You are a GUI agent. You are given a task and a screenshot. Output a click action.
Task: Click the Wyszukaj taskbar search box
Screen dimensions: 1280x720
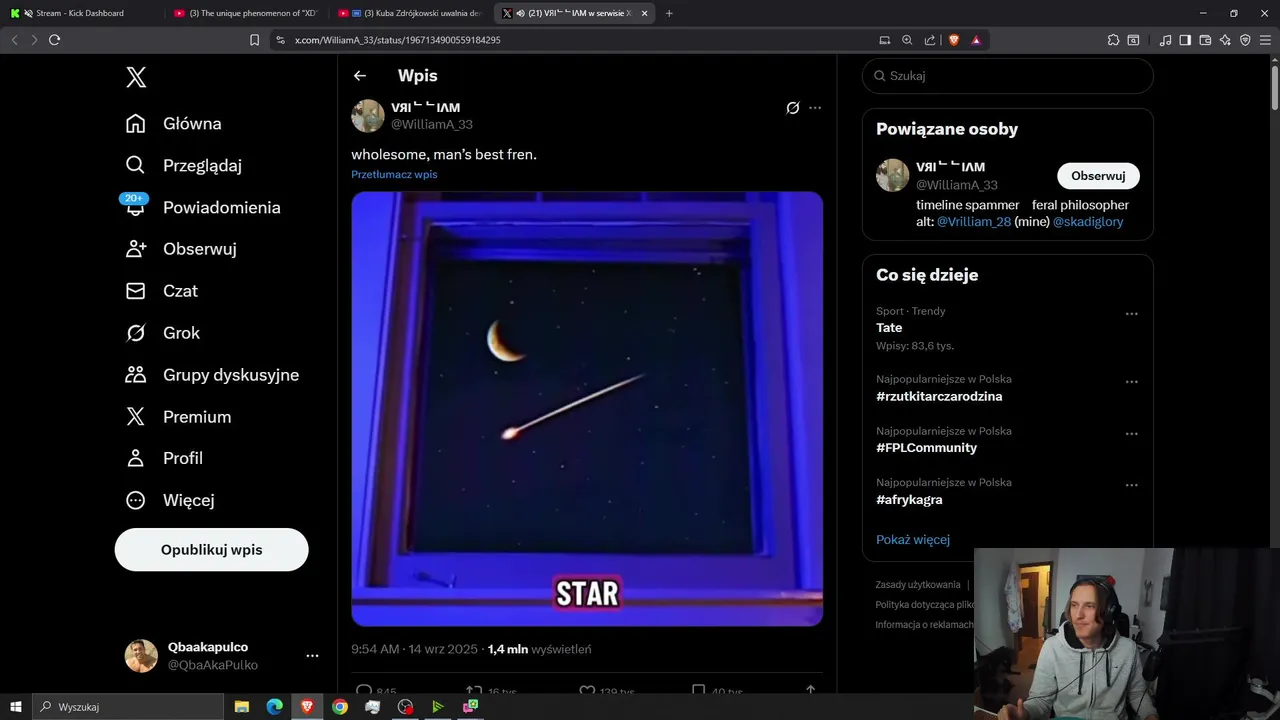(x=128, y=707)
